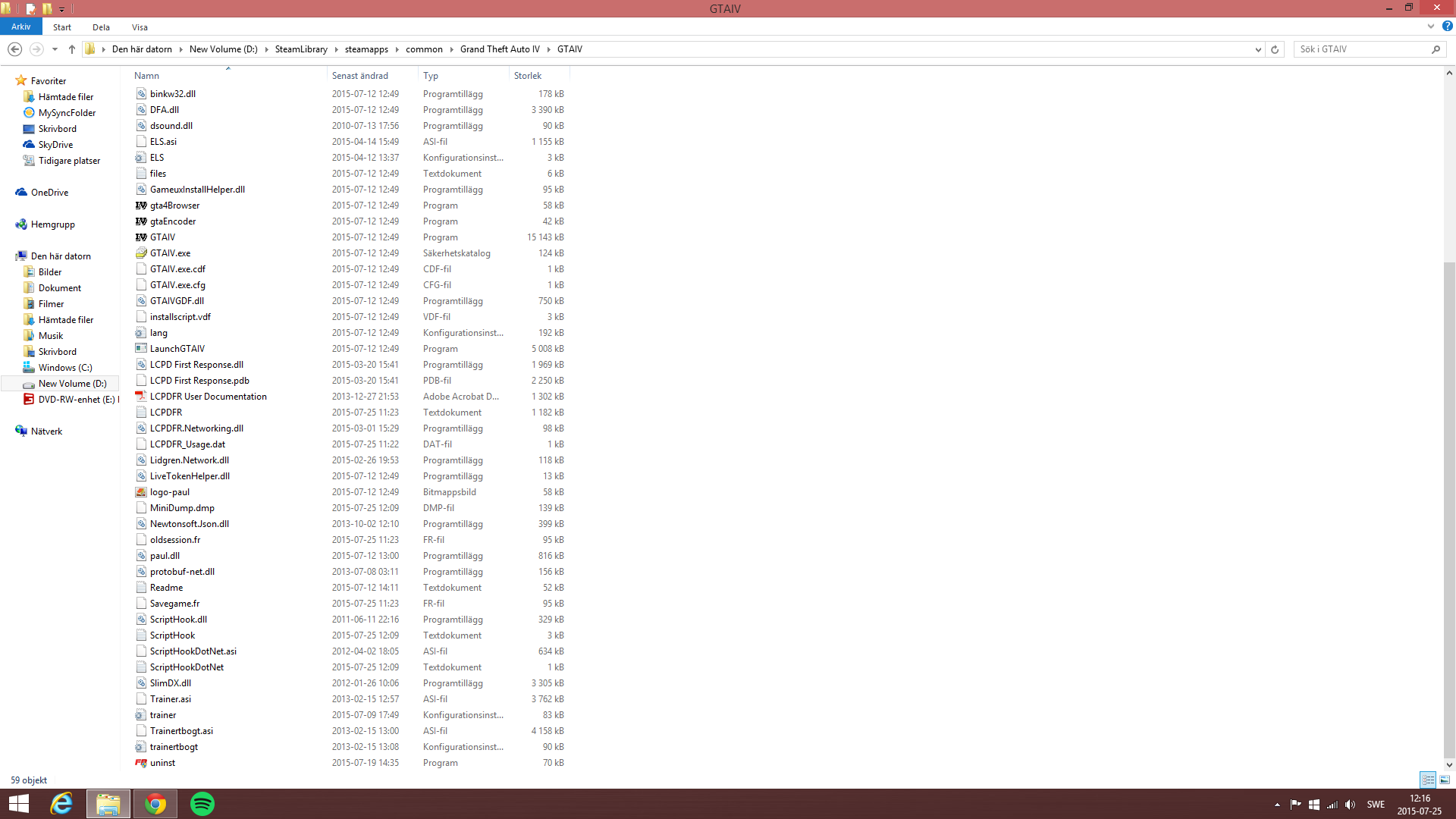Image resolution: width=1456 pixels, height=819 pixels.
Task: Select Windows (C:) in navigation pane
Action: (x=65, y=368)
